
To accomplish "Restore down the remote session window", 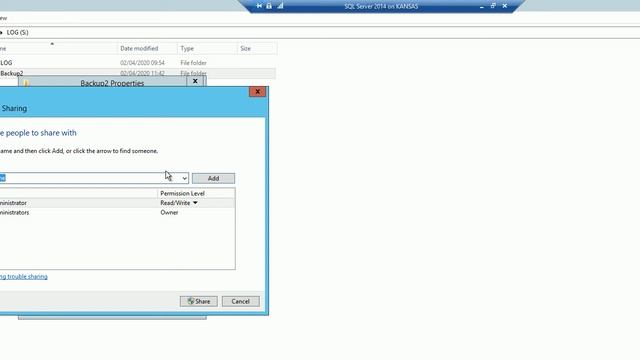I will tap(493, 6).
